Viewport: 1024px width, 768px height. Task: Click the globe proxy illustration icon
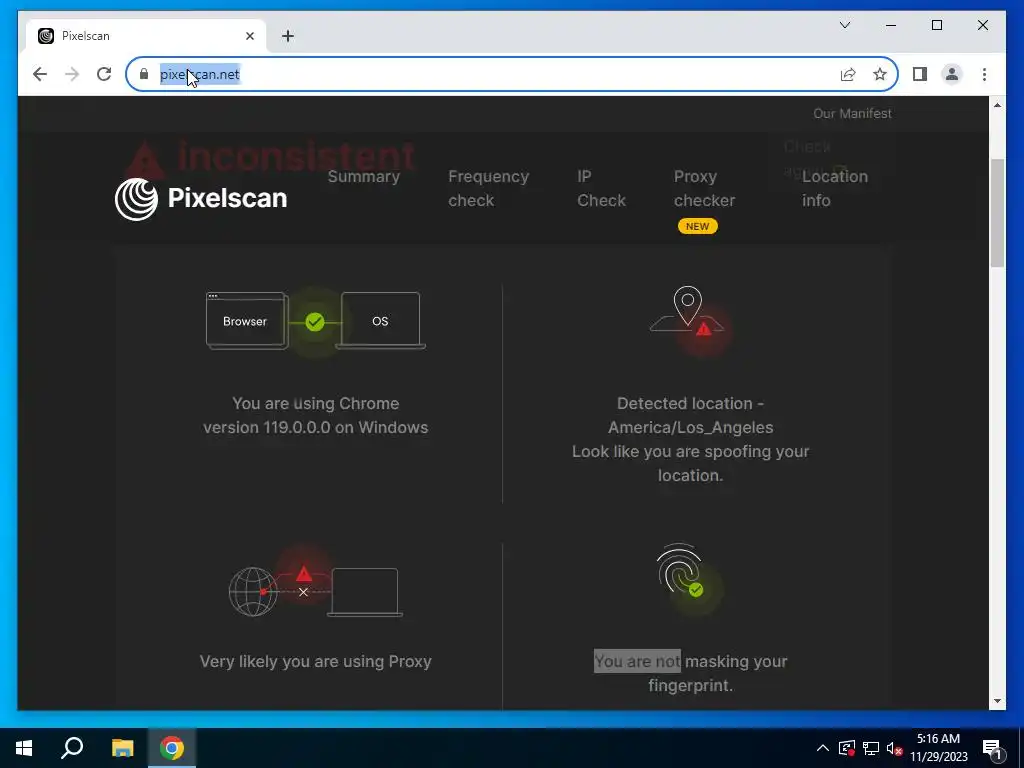coord(253,592)
